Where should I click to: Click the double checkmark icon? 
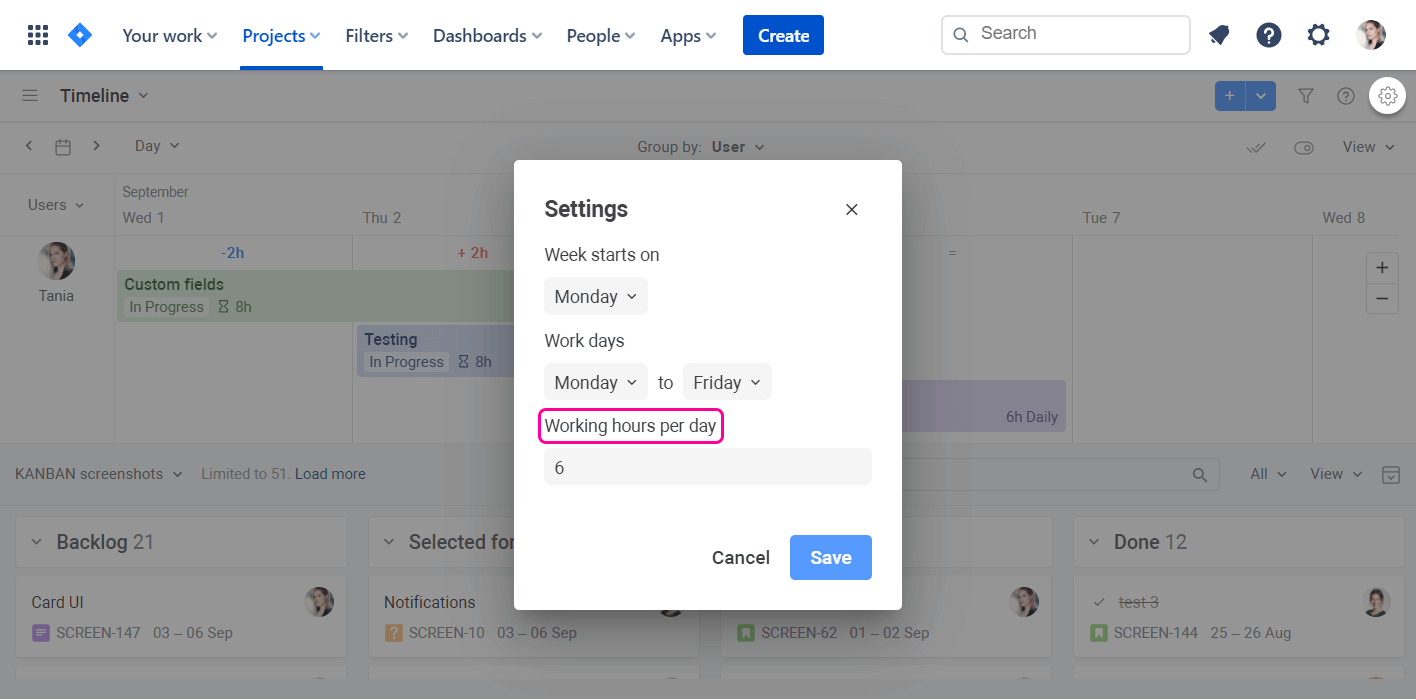point(1257,148)
